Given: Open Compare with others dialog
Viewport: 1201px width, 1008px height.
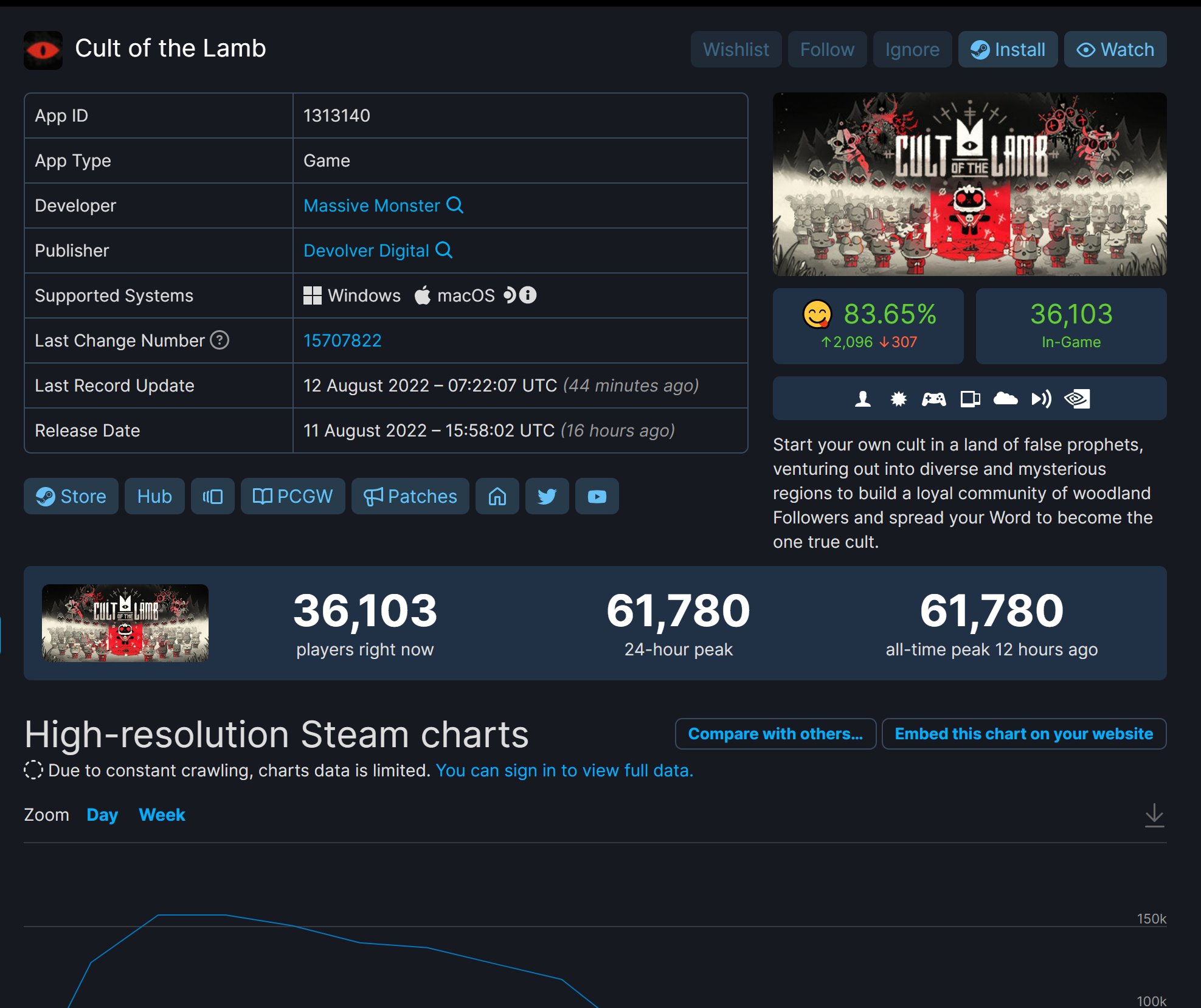Looking at the screenshot, I should click(775, 734).
